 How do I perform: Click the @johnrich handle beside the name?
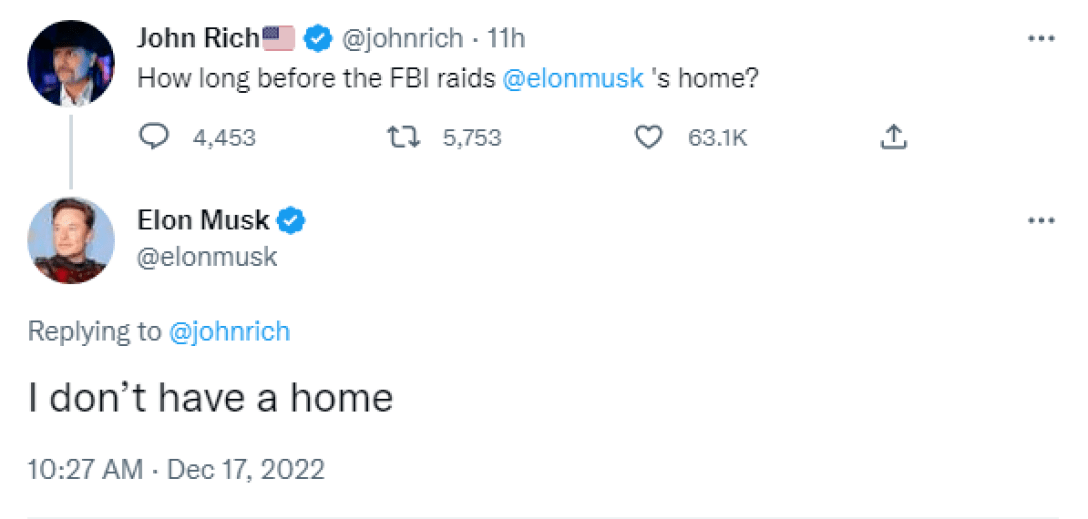point(403,39)
